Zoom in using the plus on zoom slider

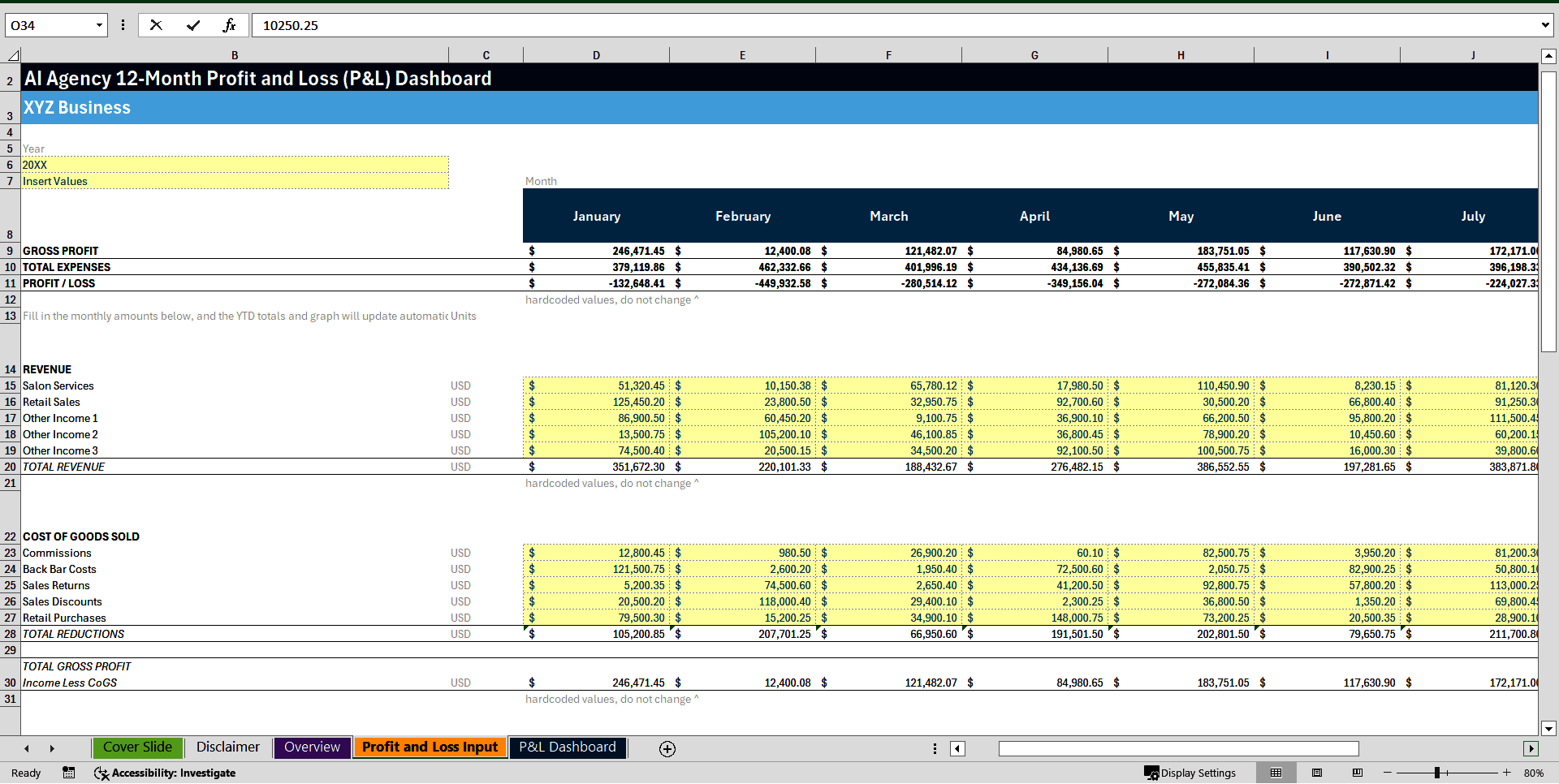1507,773
